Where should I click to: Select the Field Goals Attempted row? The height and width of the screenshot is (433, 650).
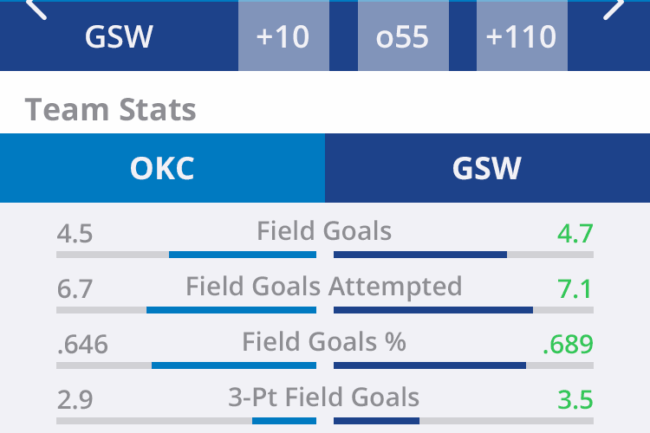click(x=324, y=288)
